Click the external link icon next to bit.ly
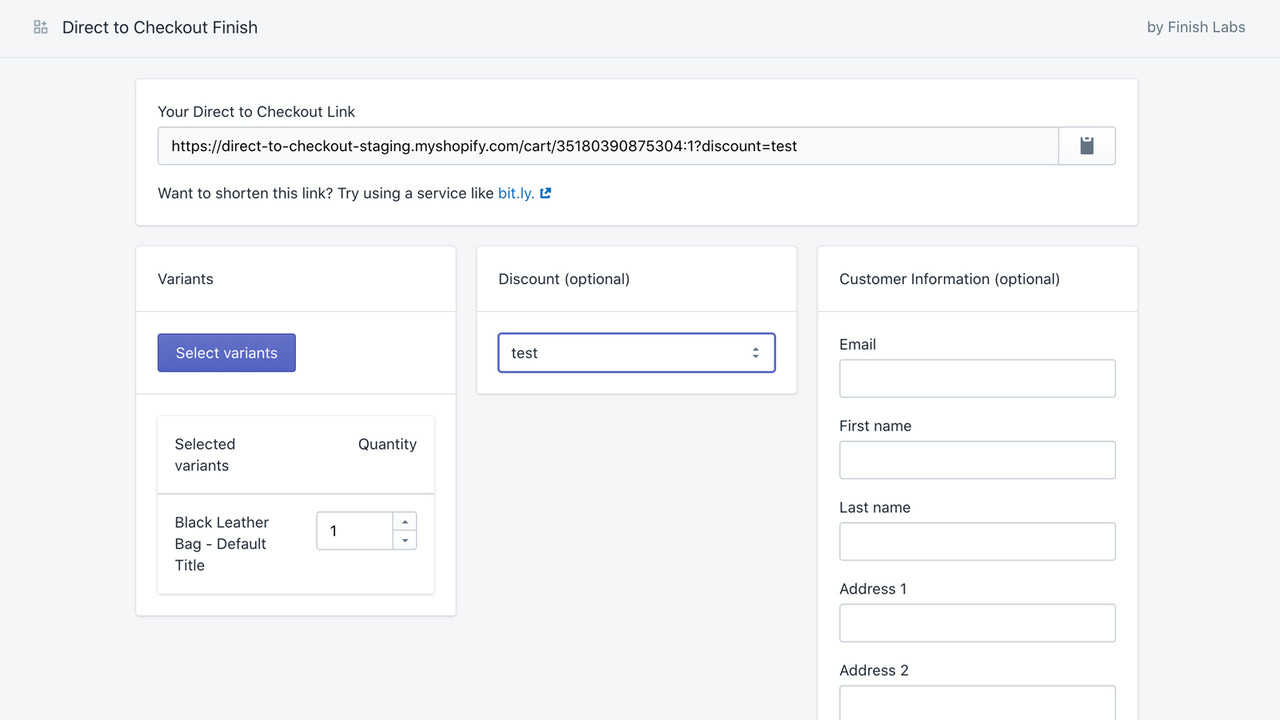 545,193
